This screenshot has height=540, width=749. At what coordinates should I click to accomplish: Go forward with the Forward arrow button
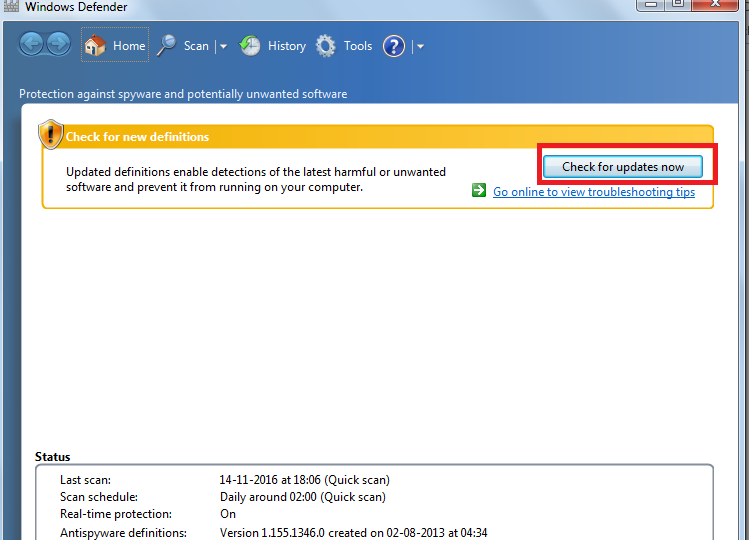[x=59, y=45]
